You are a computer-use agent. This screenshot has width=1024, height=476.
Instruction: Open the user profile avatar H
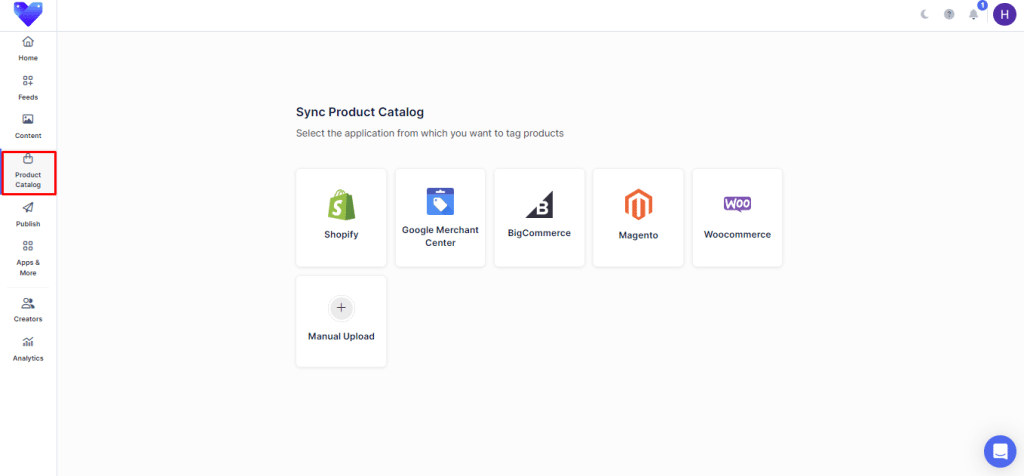click(x=1003, y=14)
